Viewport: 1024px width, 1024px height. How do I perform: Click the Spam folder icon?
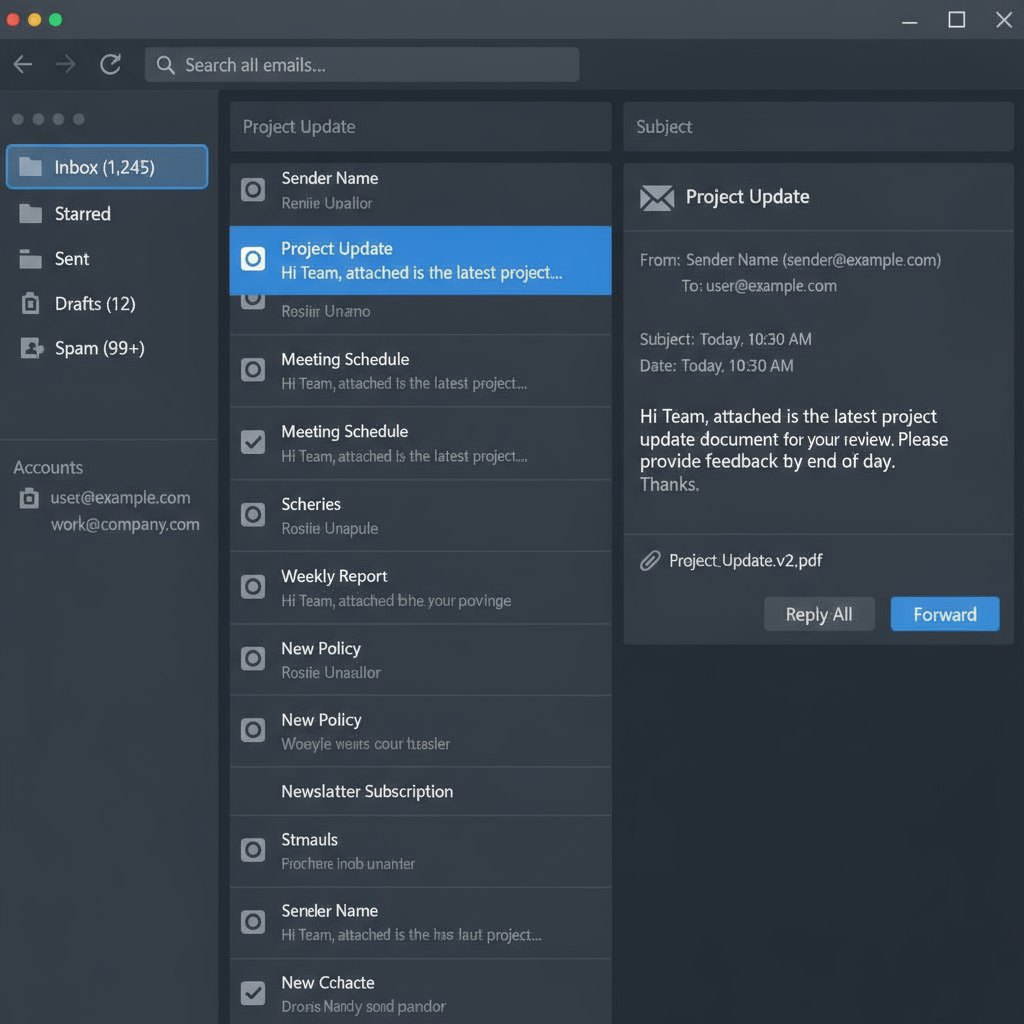pos(31,348)
